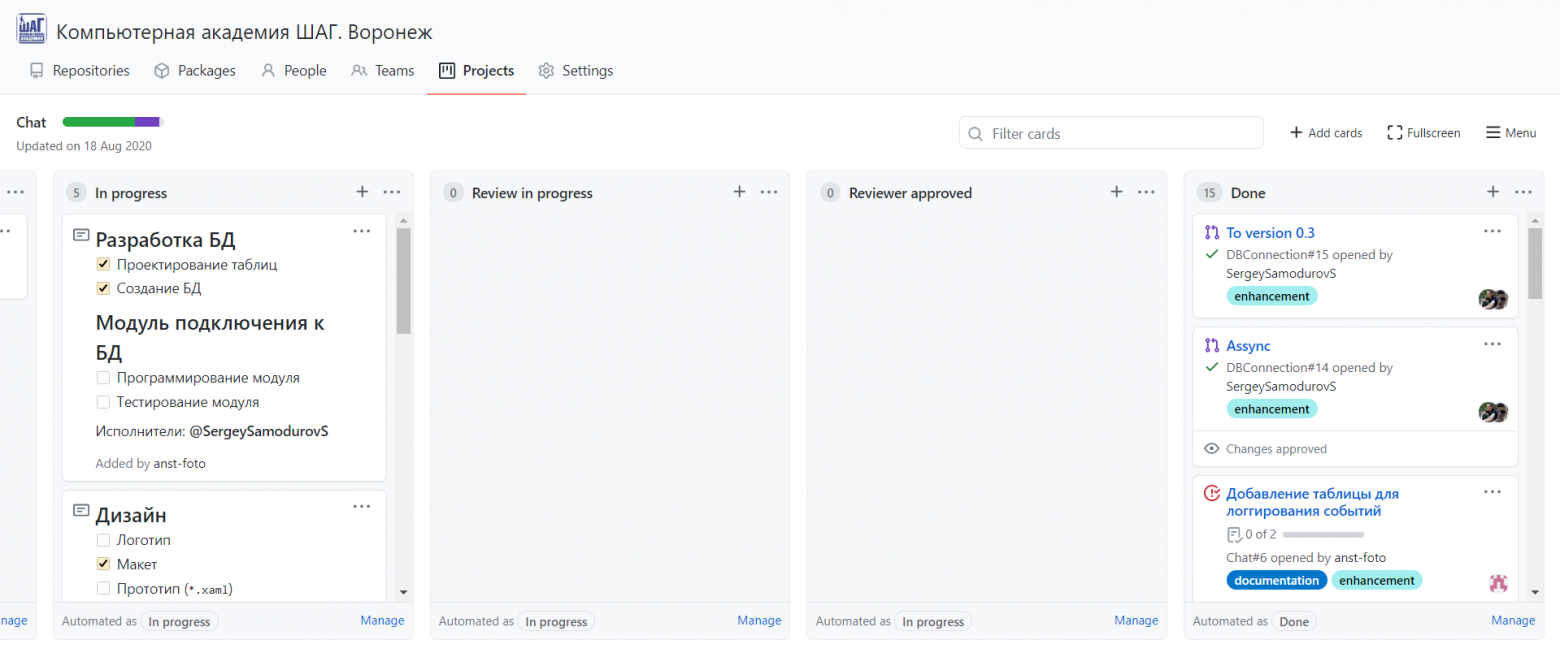Click the note icon on the Дизайн card
This screenshot has height=653, width=1560.
[x=80, y=510]
